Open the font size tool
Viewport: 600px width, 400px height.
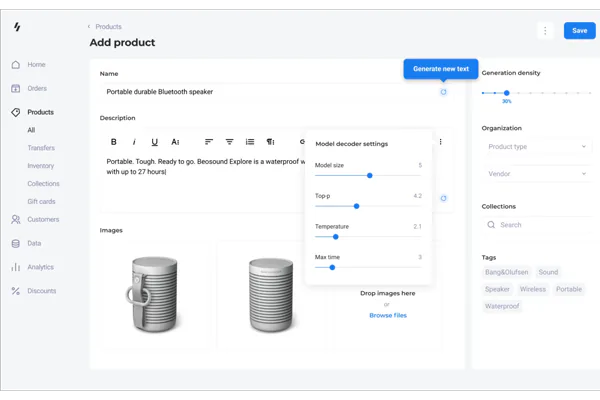[175, 142]
